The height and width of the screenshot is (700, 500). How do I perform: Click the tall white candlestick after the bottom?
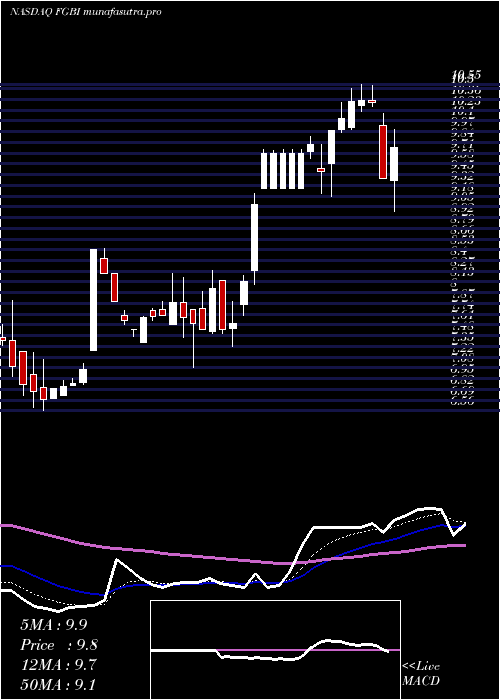point(94,300)
